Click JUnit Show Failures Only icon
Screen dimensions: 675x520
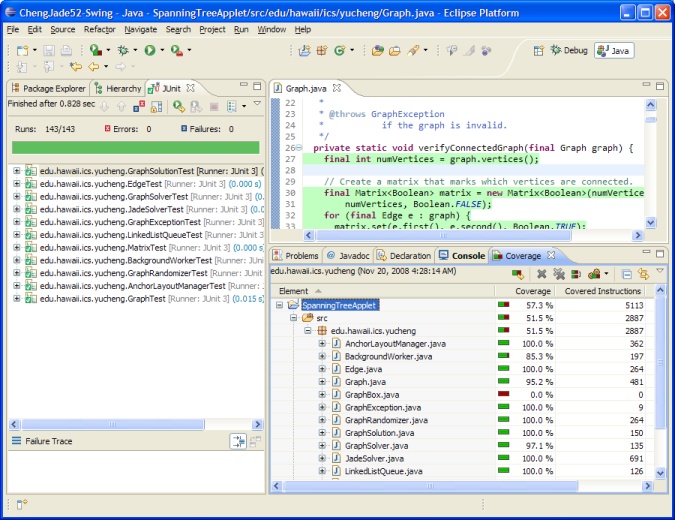[139, 106]
